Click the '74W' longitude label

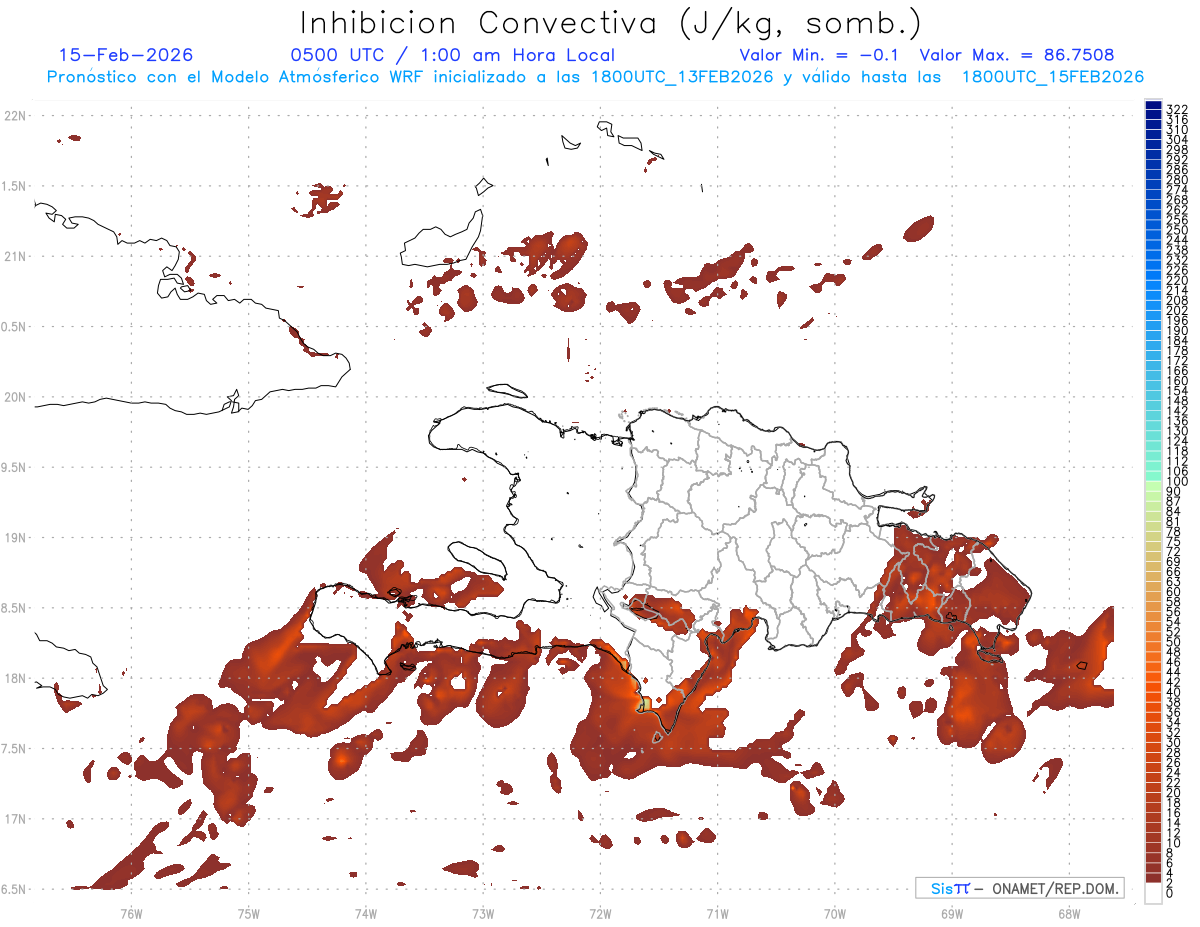(366, 913)
